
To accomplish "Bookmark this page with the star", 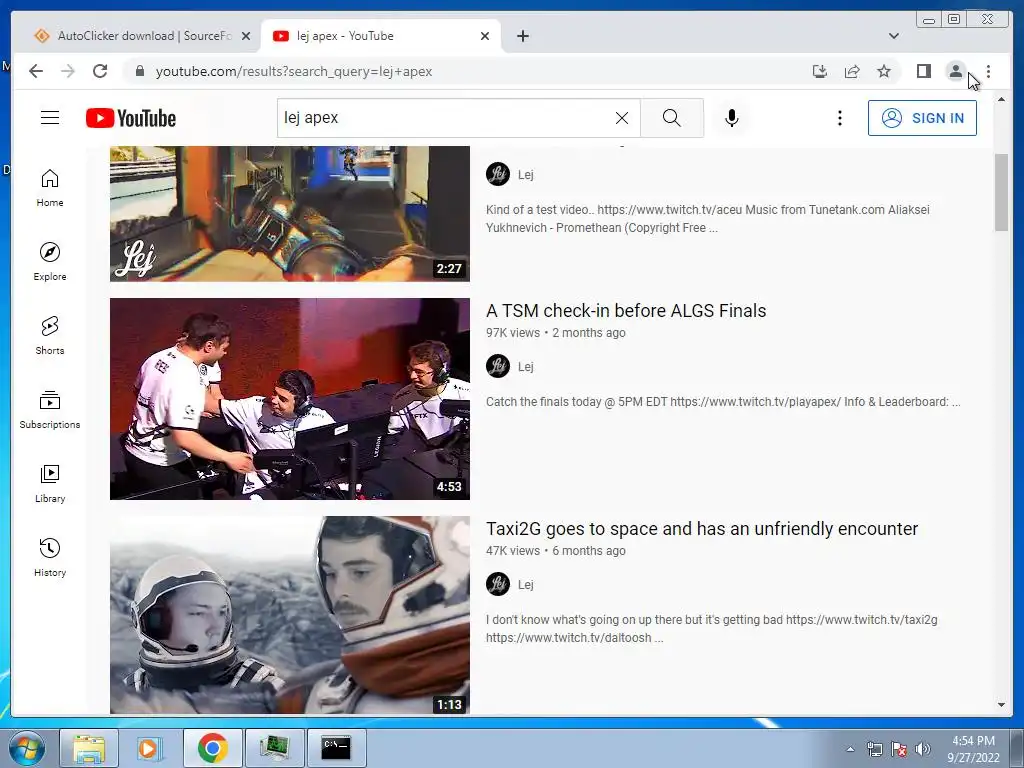I will point(884,71).
